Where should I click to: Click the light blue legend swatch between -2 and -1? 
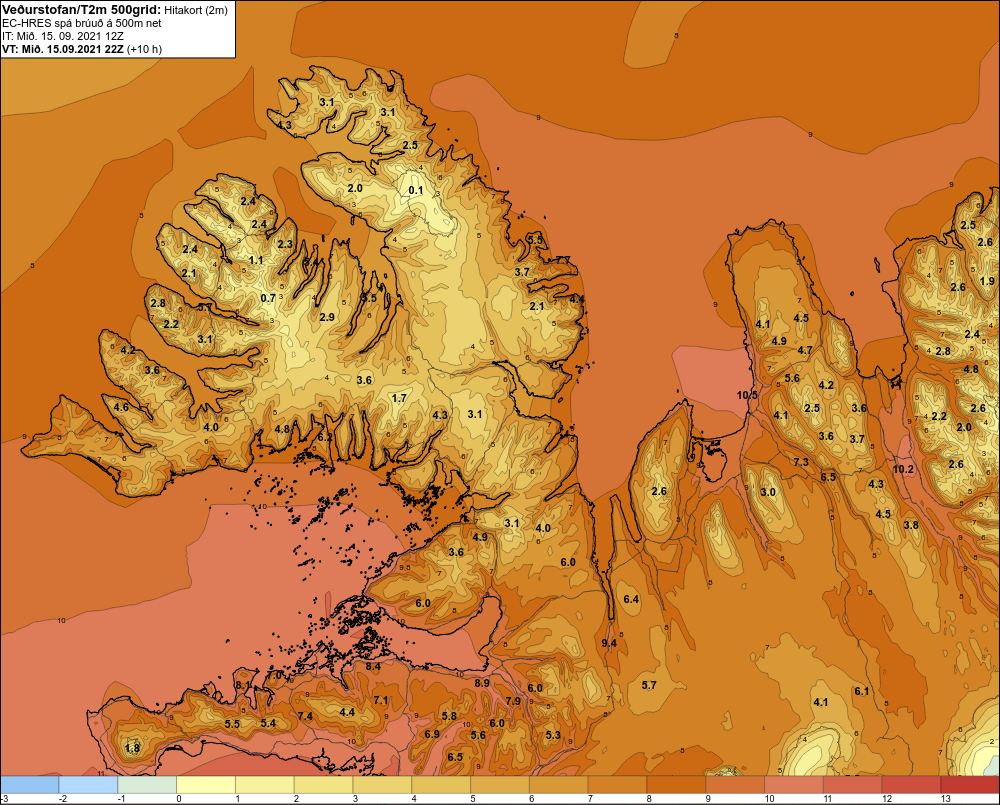(x=88, y=784)
